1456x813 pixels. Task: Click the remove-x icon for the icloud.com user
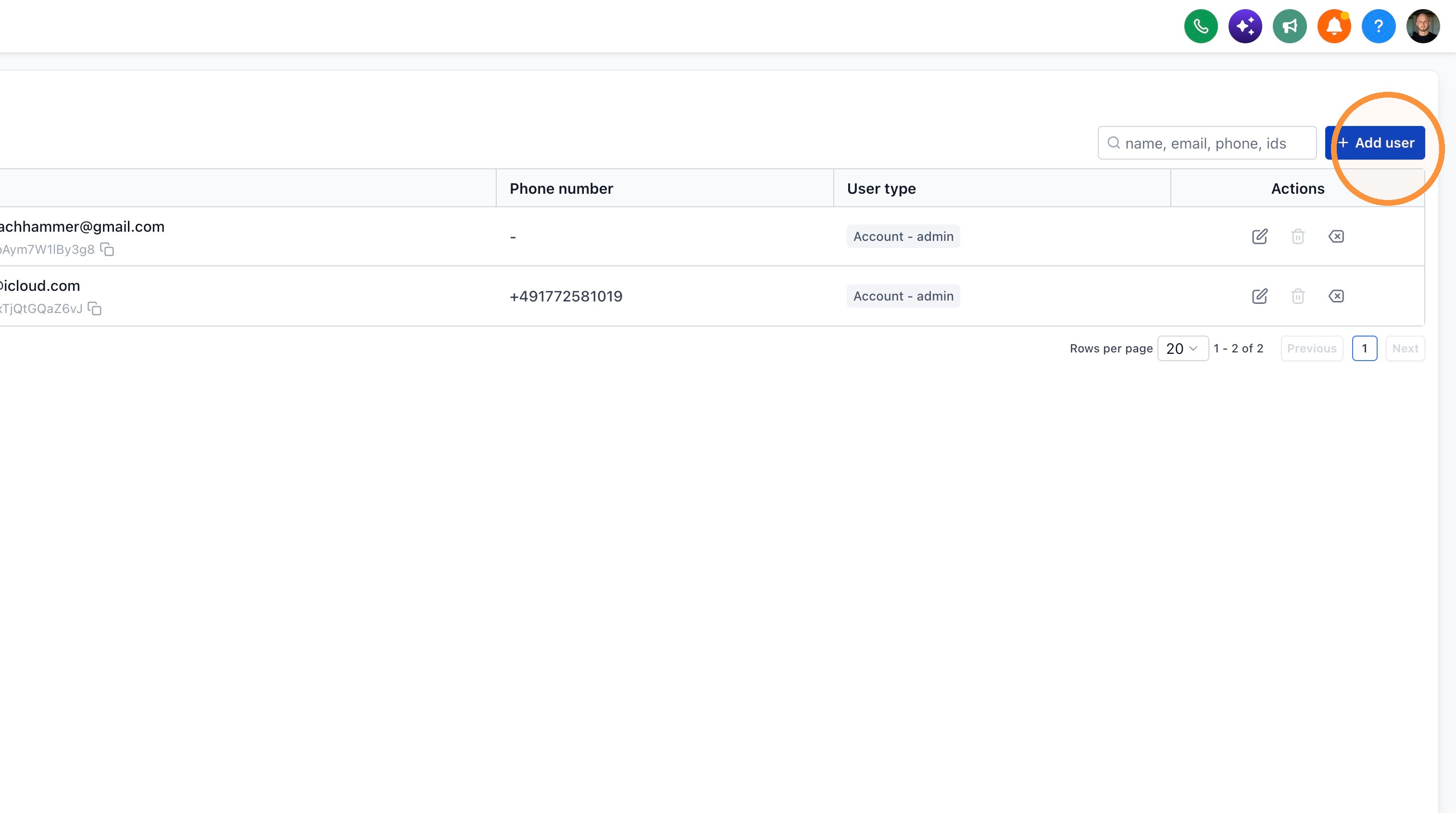tap(1336, 296)
